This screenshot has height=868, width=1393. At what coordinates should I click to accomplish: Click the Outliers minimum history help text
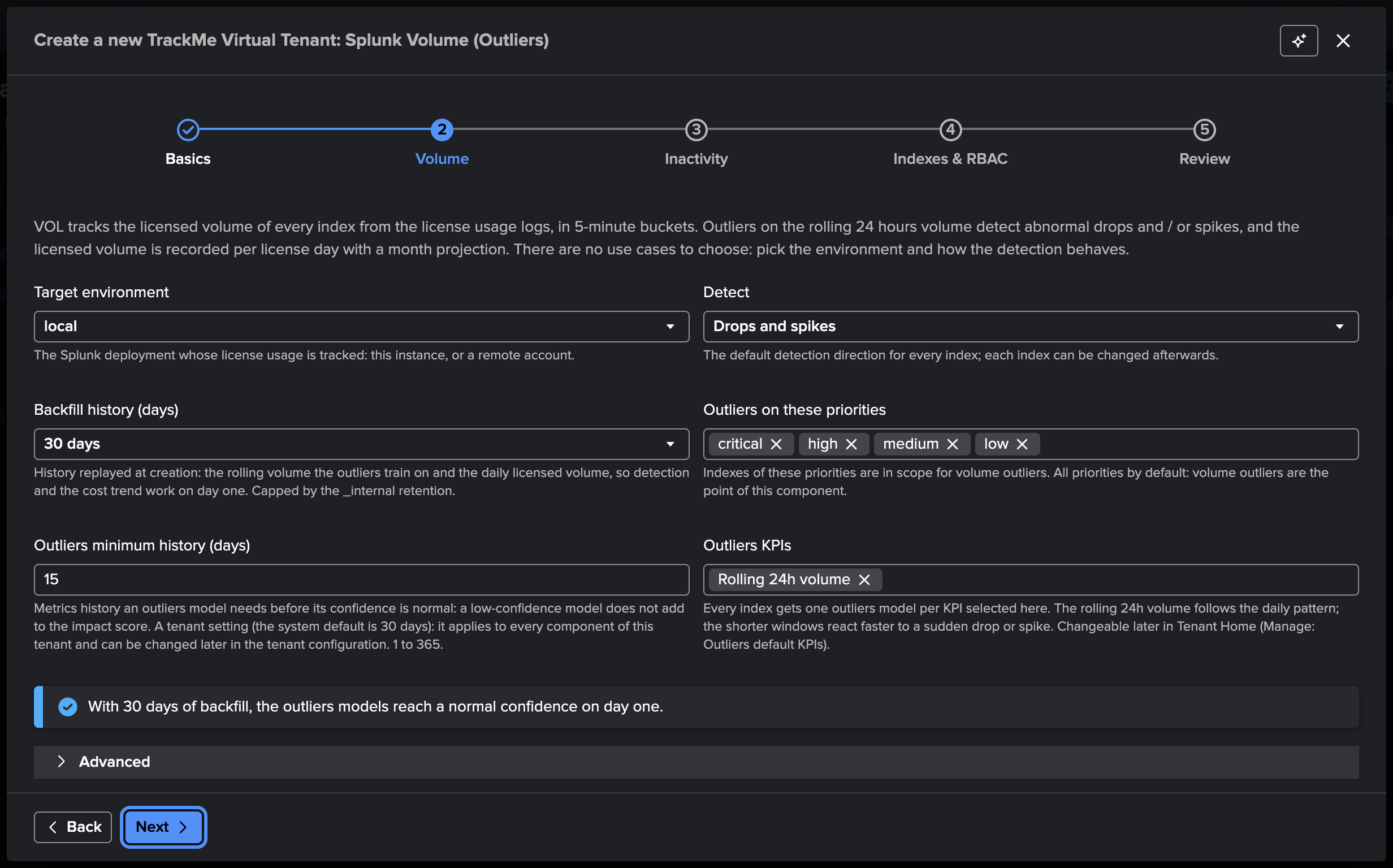[x=359, y=626]
